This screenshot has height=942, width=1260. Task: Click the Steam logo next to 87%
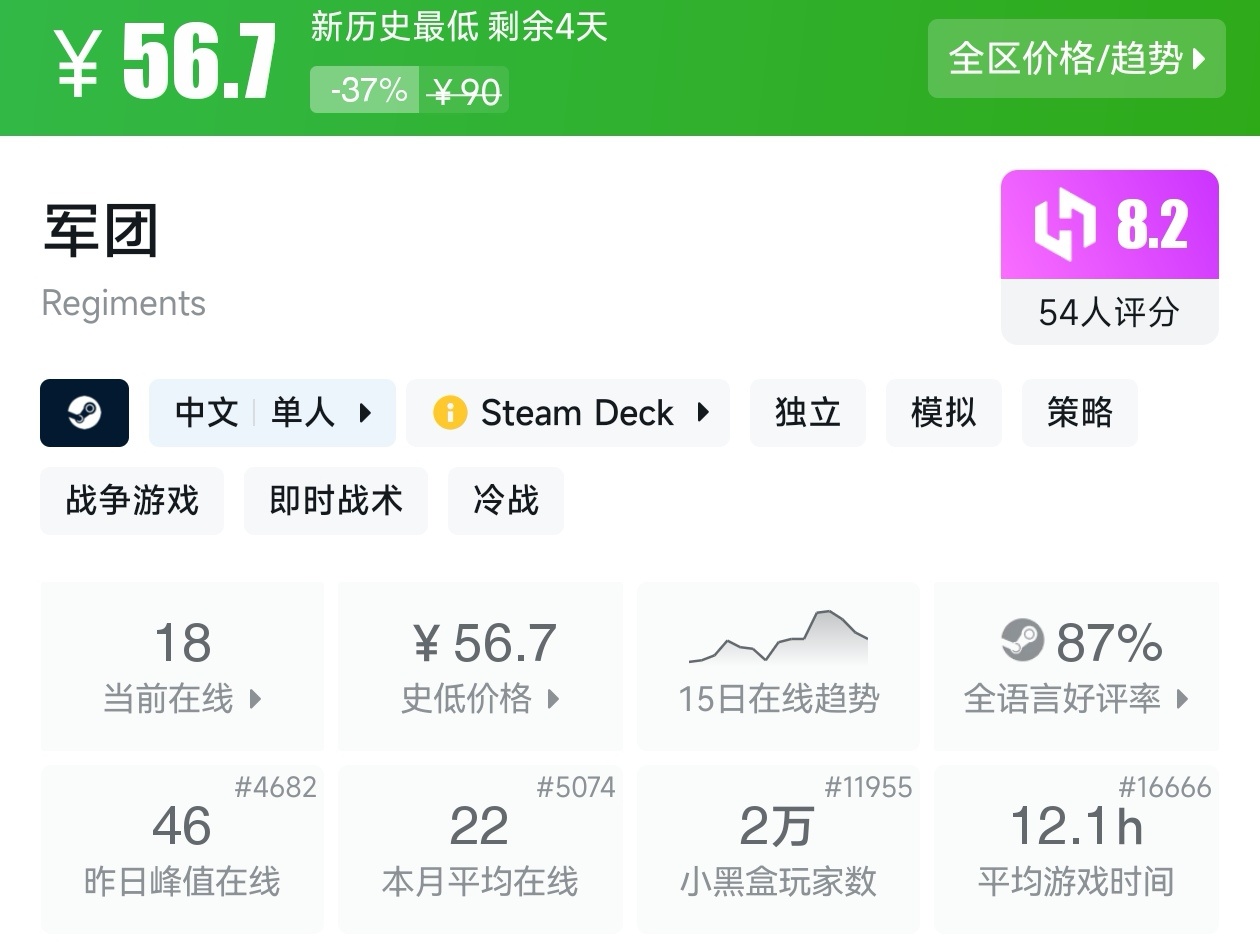pyautogui.click(x=1022, y=641)
